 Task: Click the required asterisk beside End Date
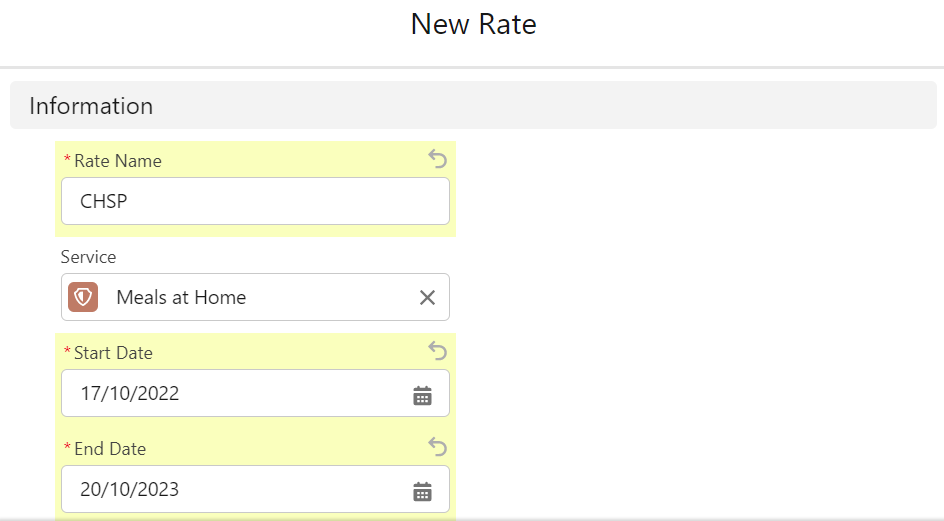pyautogui.click(x=67, y=448)
